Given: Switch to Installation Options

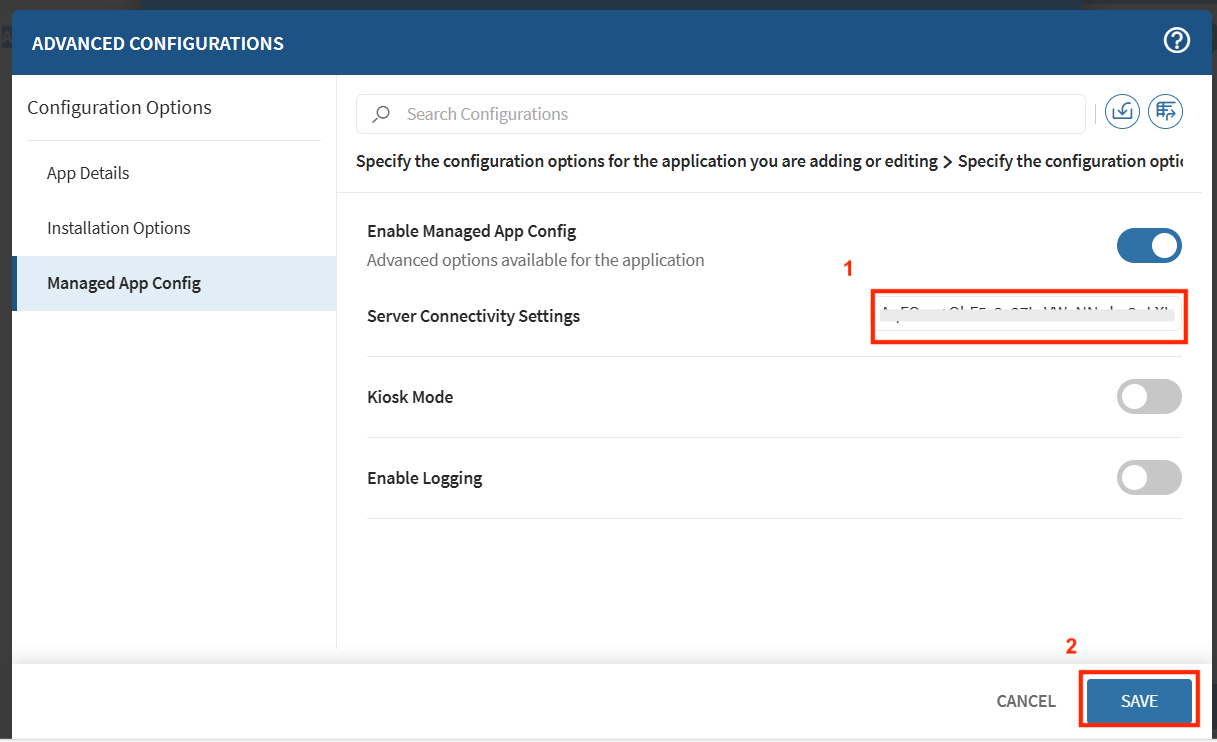Looking at the screenshot, I should (x=118, y=228).
